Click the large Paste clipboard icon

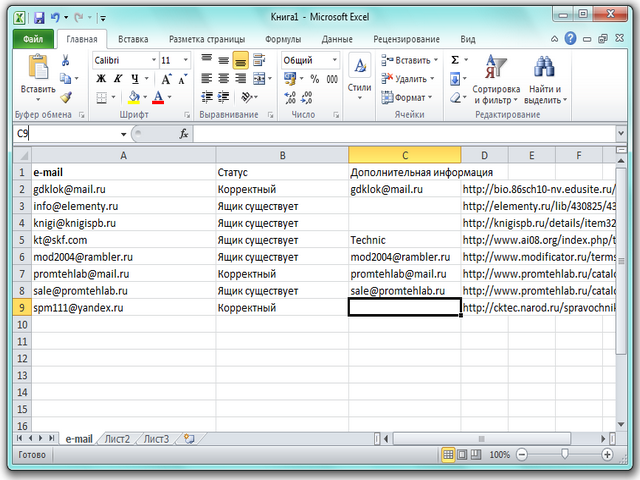(38, 67)
